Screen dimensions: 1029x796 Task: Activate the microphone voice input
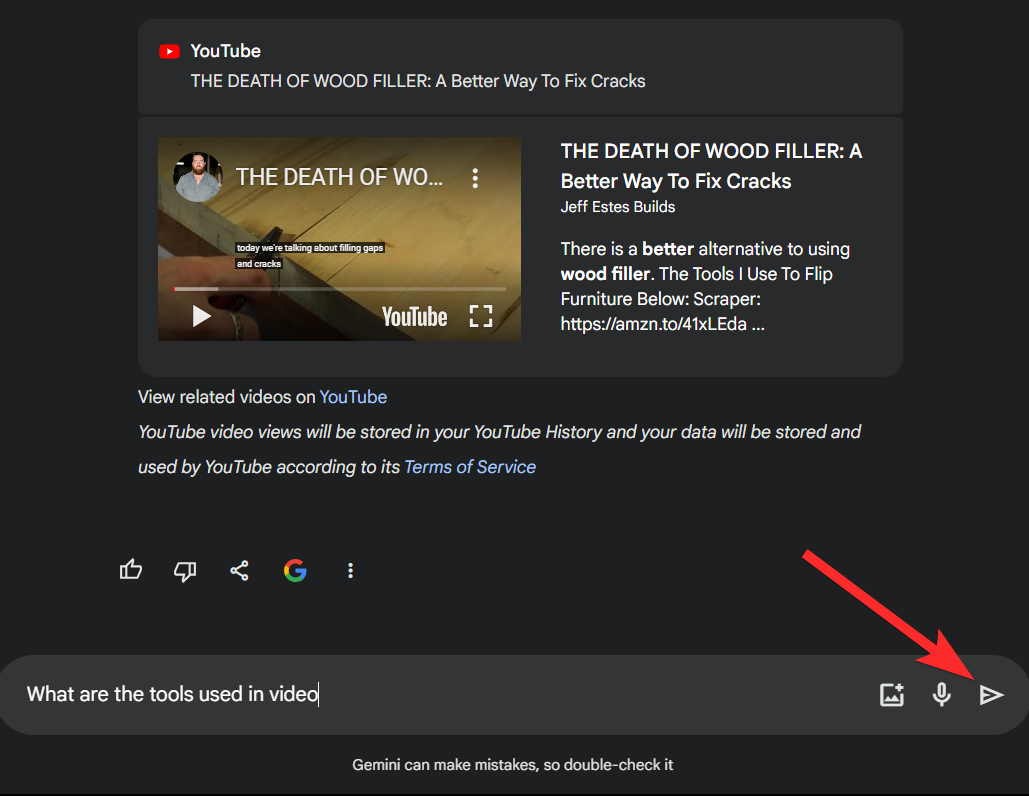[x=941, y=695]
